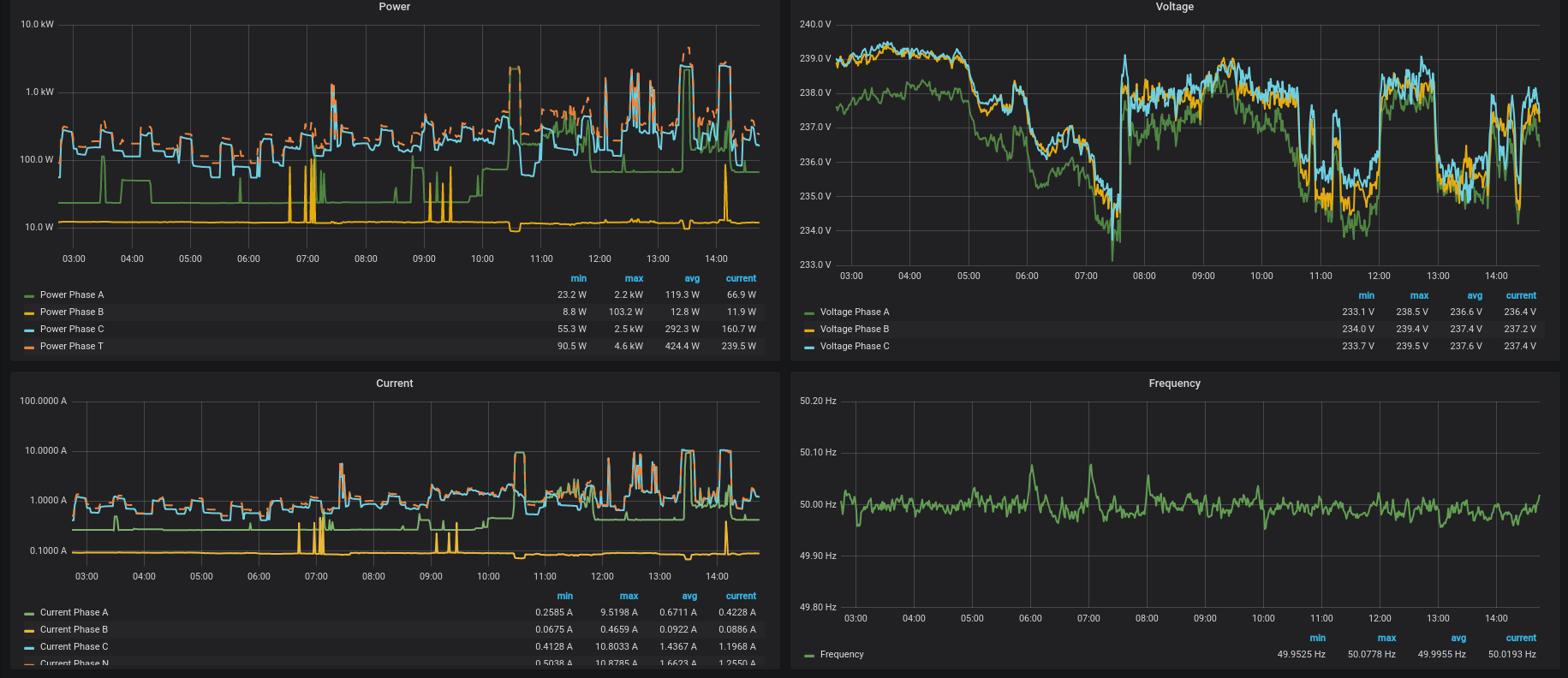1568x678 pixels.
Task: Sort Power legend by min column
Action: (579, 278)
